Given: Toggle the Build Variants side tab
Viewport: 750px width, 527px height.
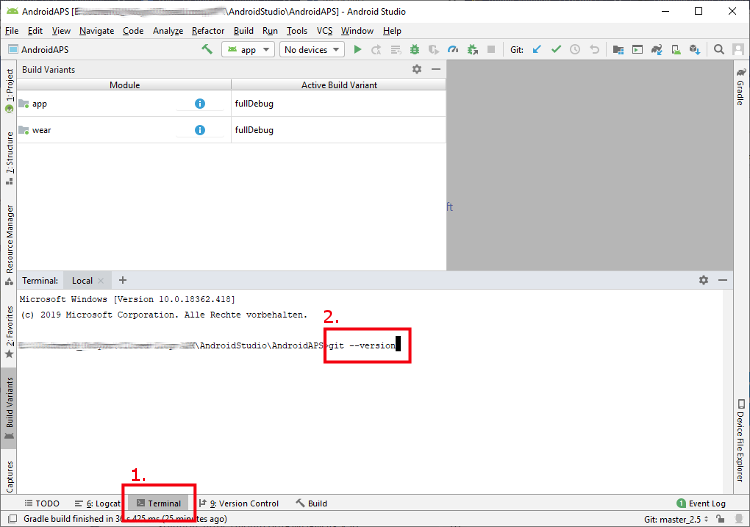Looking at the screenshot, I should pos(9,408).
